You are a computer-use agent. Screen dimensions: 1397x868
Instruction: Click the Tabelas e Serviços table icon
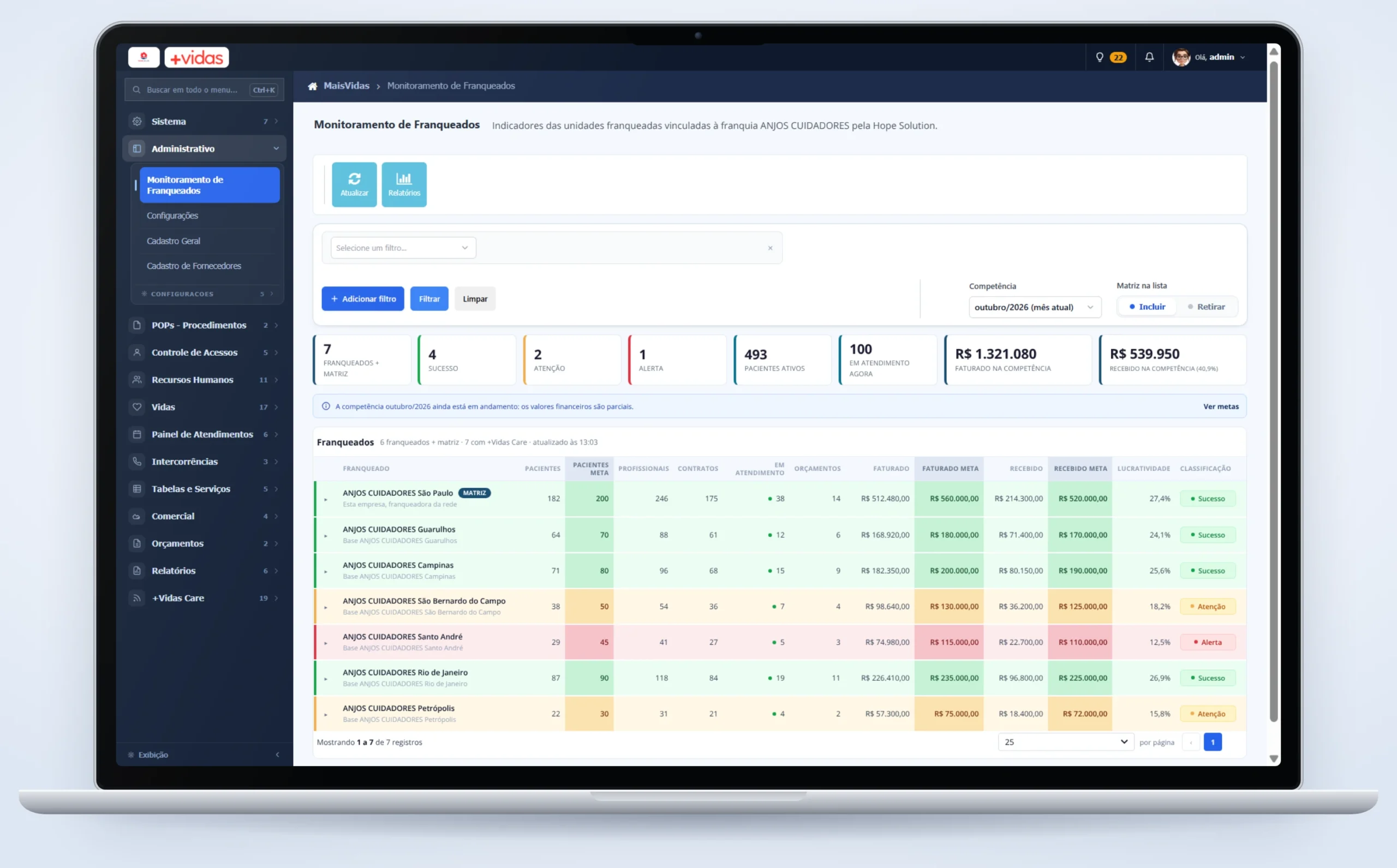click(136, 488)
